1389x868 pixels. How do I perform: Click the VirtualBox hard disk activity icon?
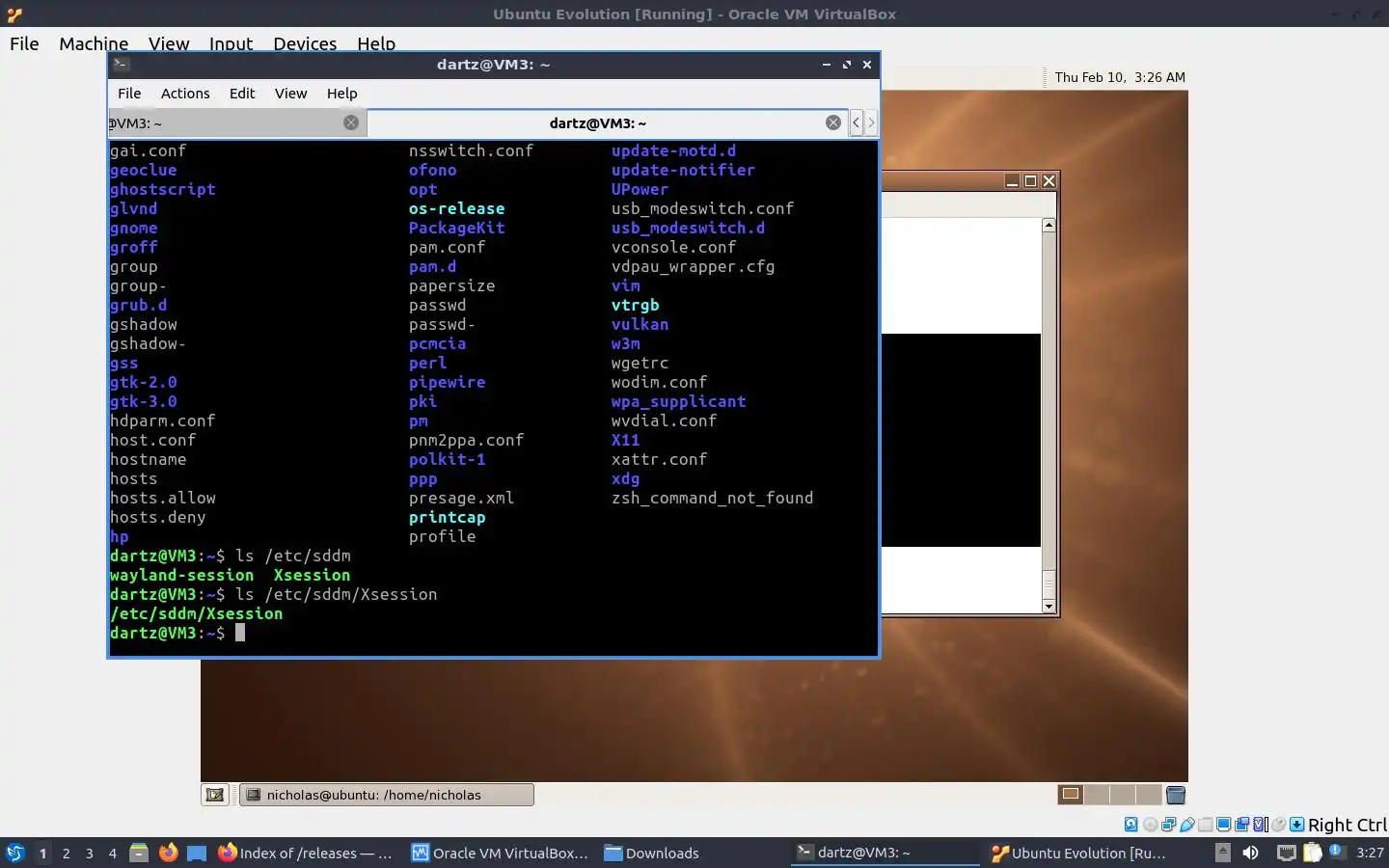(1131, 825)
